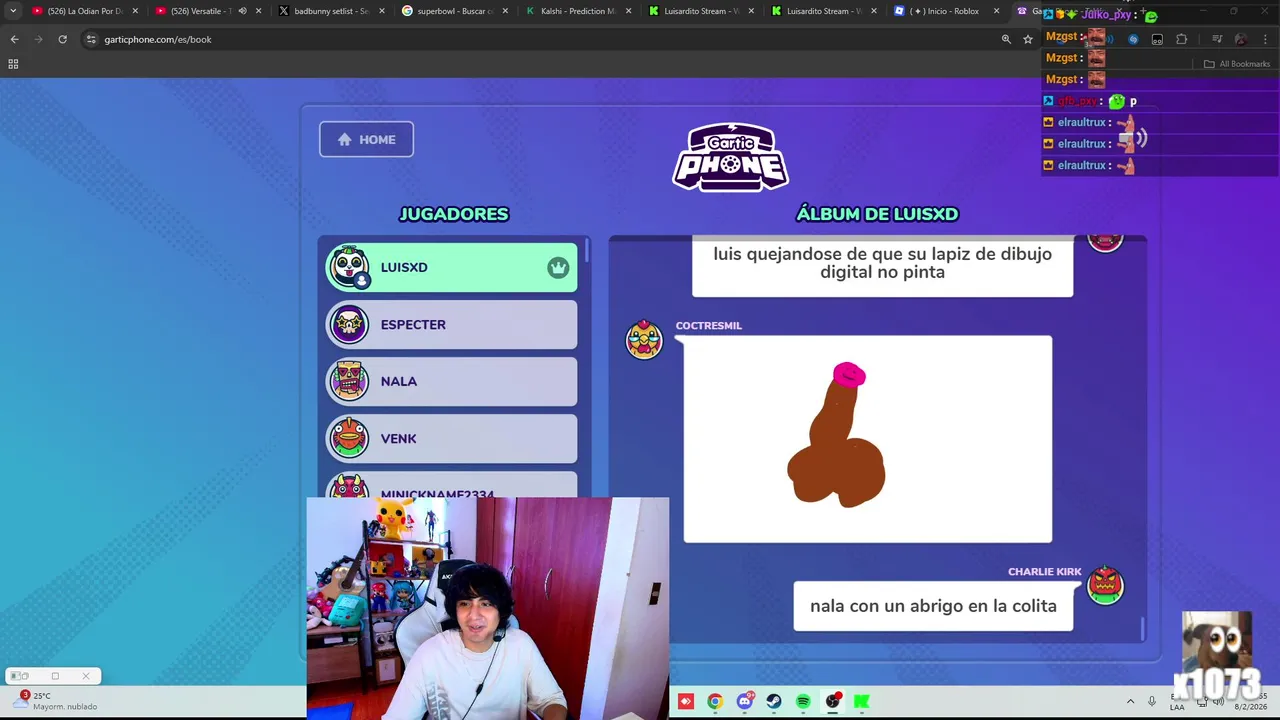1280x720 pixels.
Task: Click VENK's fish avatar
Action: click(x=349, y=438)
